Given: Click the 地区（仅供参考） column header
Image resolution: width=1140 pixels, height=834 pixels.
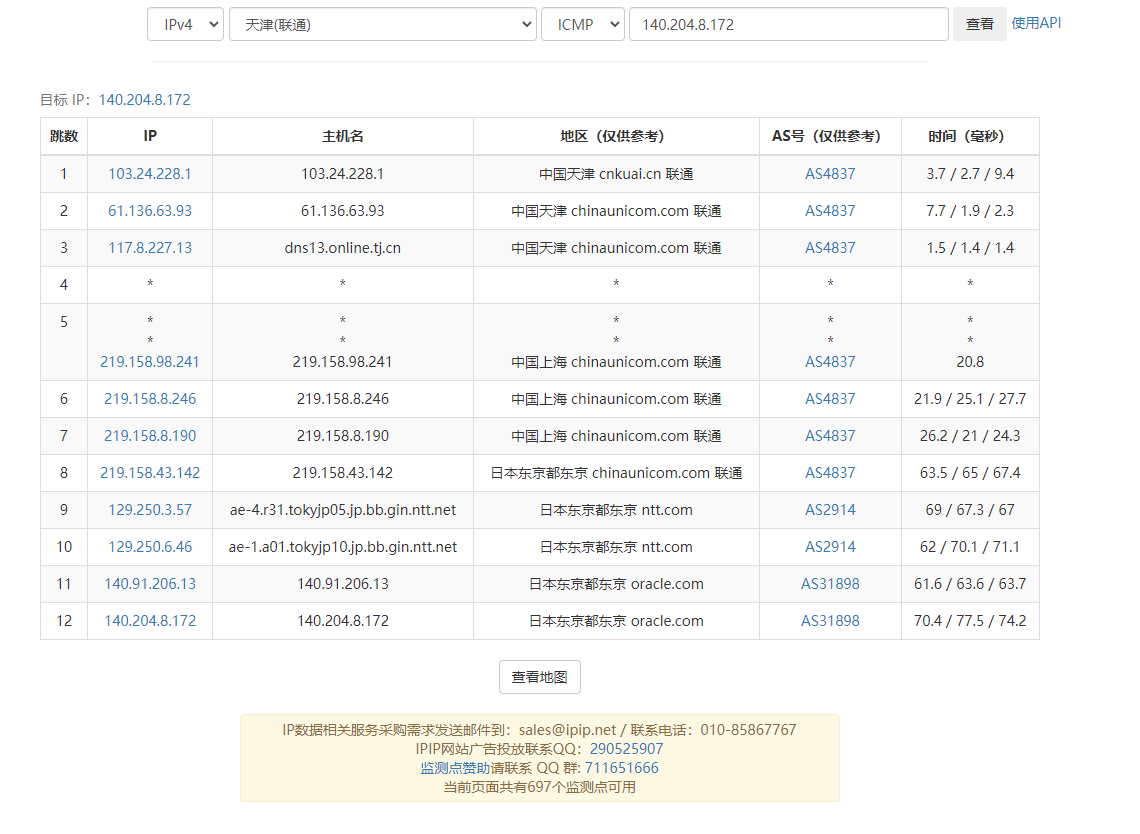Looking at the screenshot, I should point(616,136).
